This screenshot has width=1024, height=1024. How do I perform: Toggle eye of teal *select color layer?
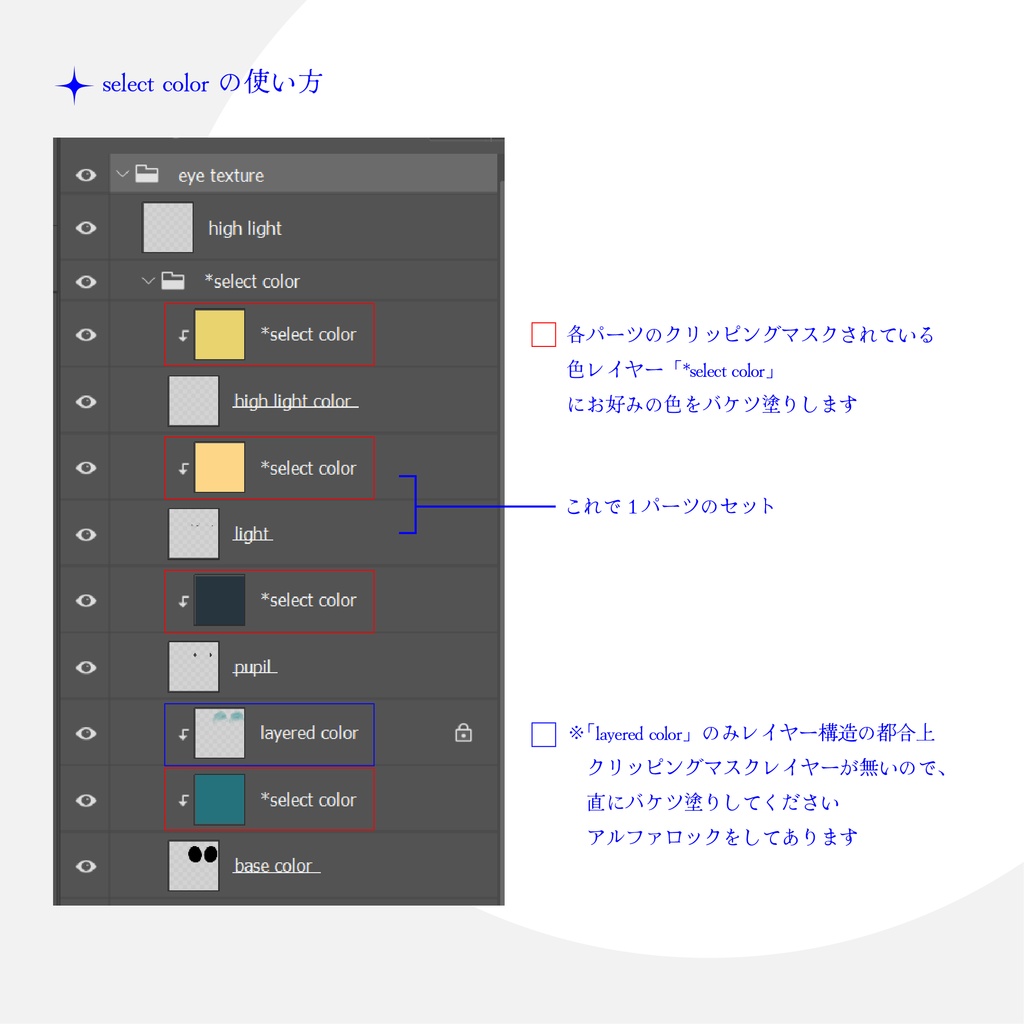tap(86, 800)
